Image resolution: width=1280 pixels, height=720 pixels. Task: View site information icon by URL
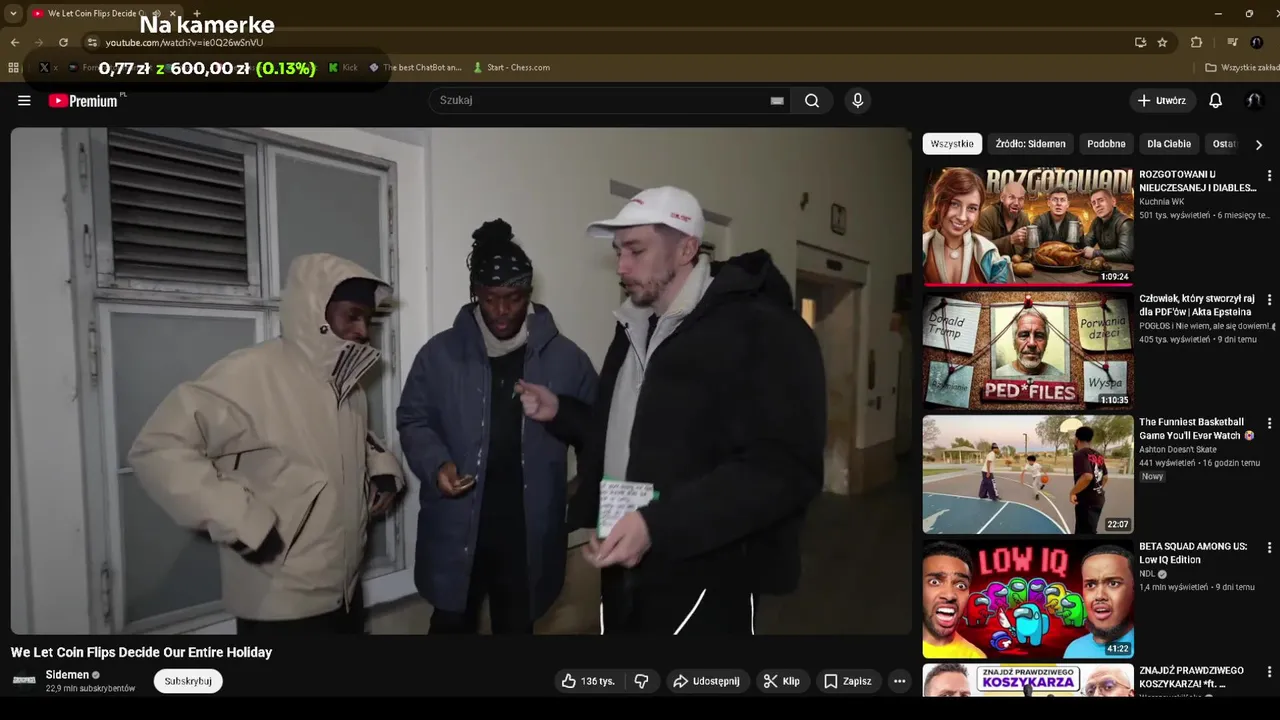click(92, 42)
